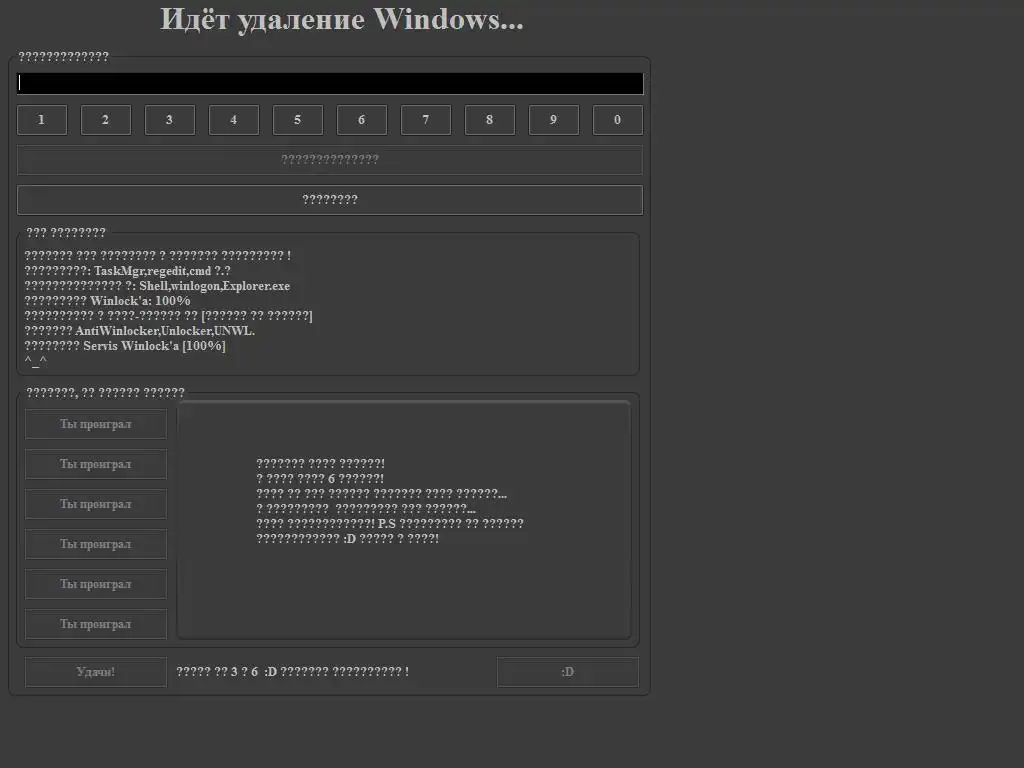The width and height of the screenshot is (1024, 768).
Task: Tap keypad digit button 5
Action: 298,120
